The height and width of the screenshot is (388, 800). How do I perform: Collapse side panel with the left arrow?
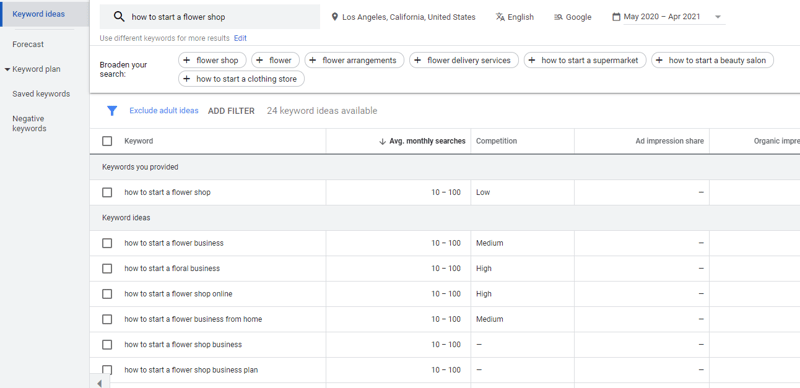[99, 383]
